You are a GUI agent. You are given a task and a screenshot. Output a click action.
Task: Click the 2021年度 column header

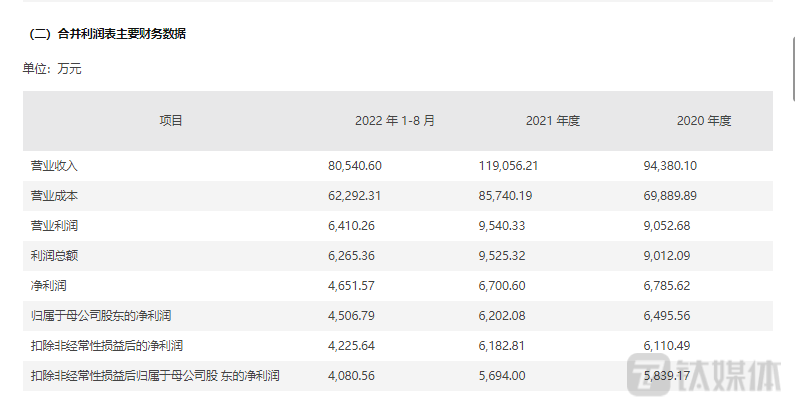(x=552, y=121)
